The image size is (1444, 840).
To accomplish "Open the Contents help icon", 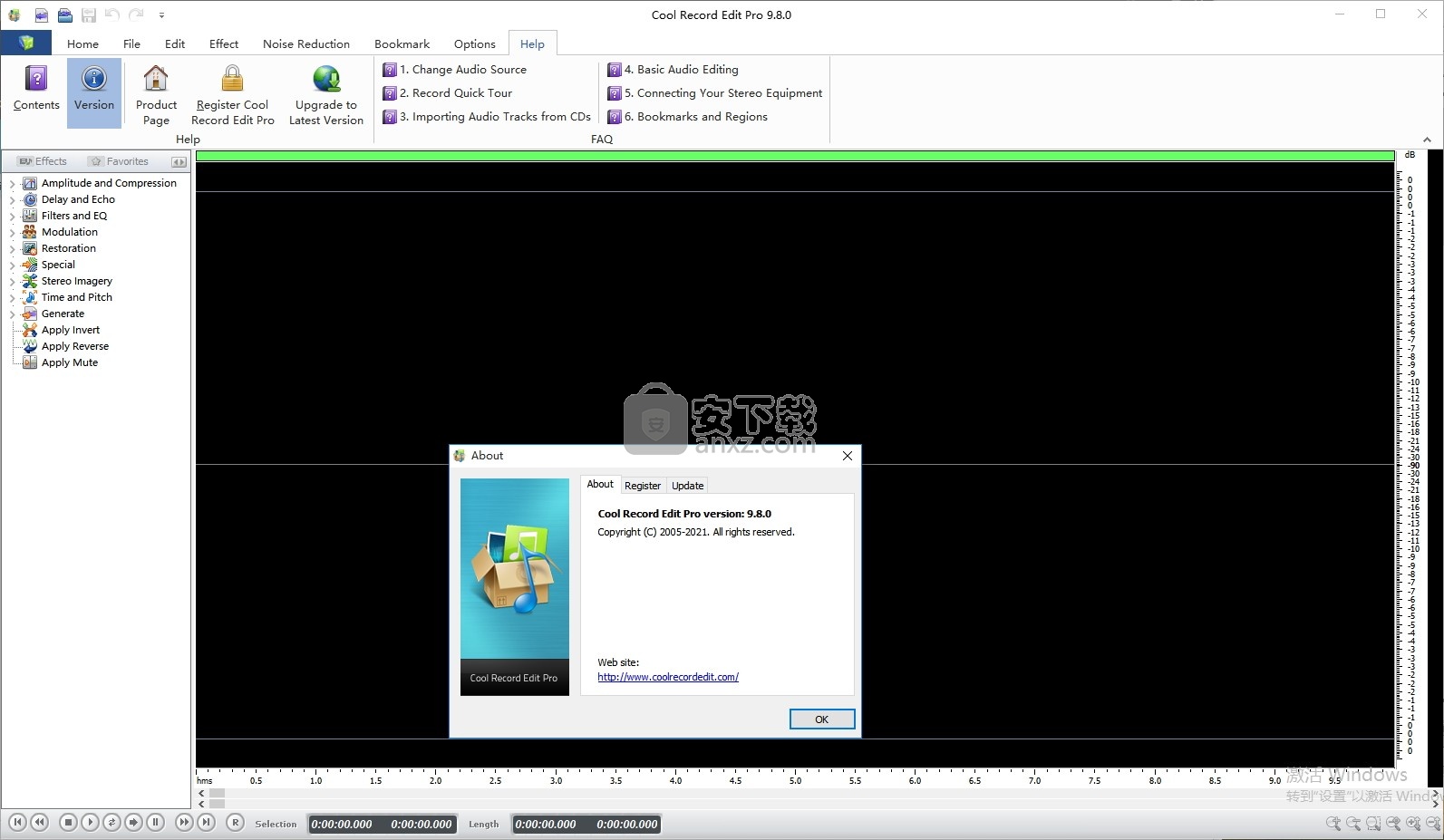I will pos(36,89).
